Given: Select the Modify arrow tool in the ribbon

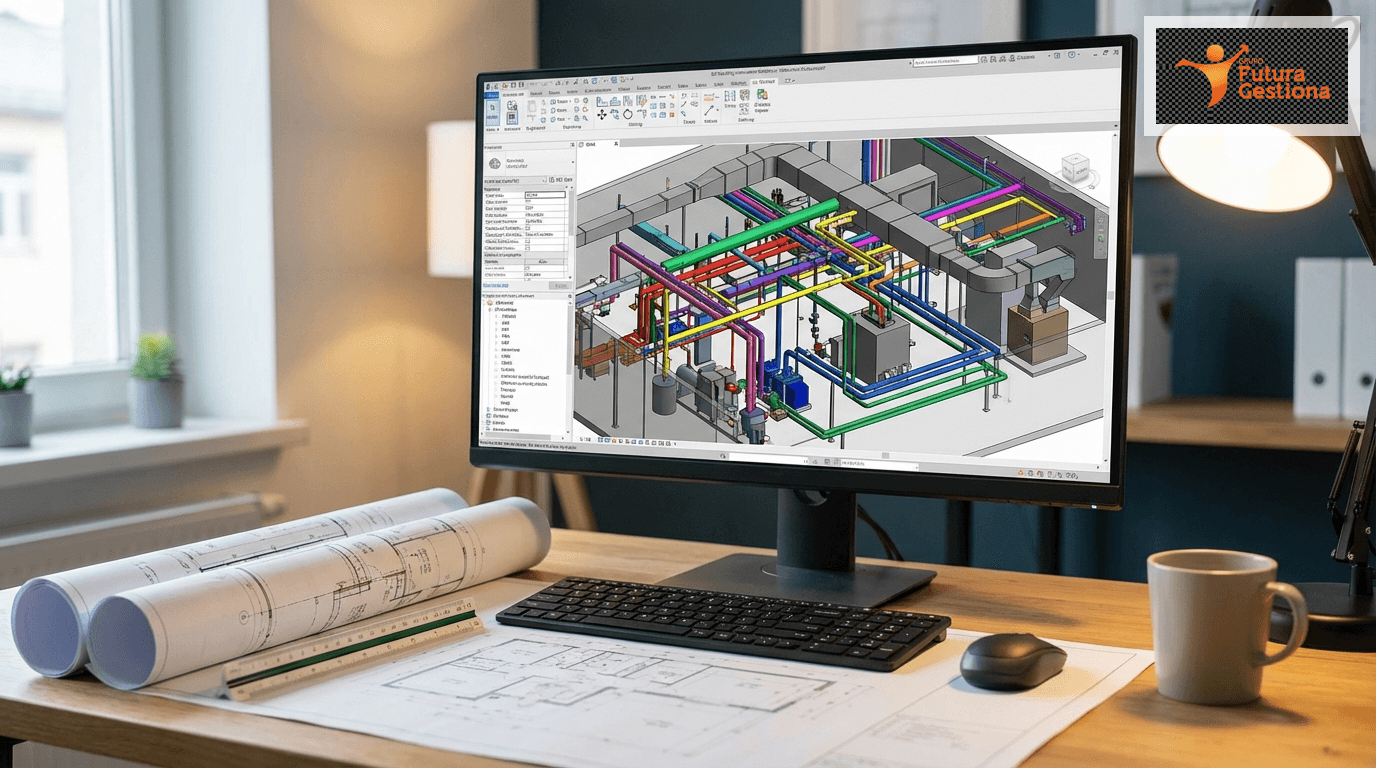Looking at the screenshot, I should 492,110.
